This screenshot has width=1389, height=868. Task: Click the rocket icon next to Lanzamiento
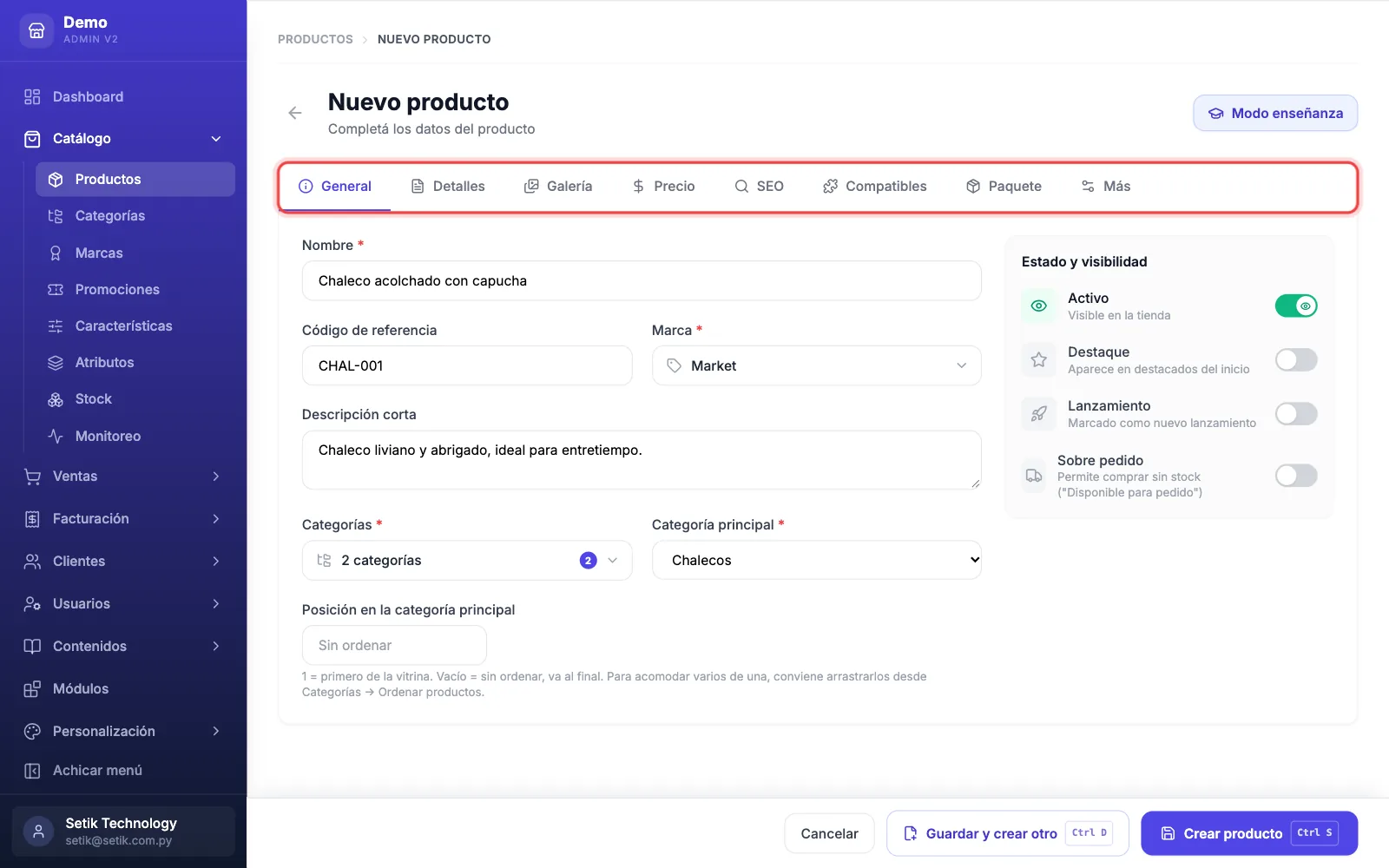tap(1038, 413)
